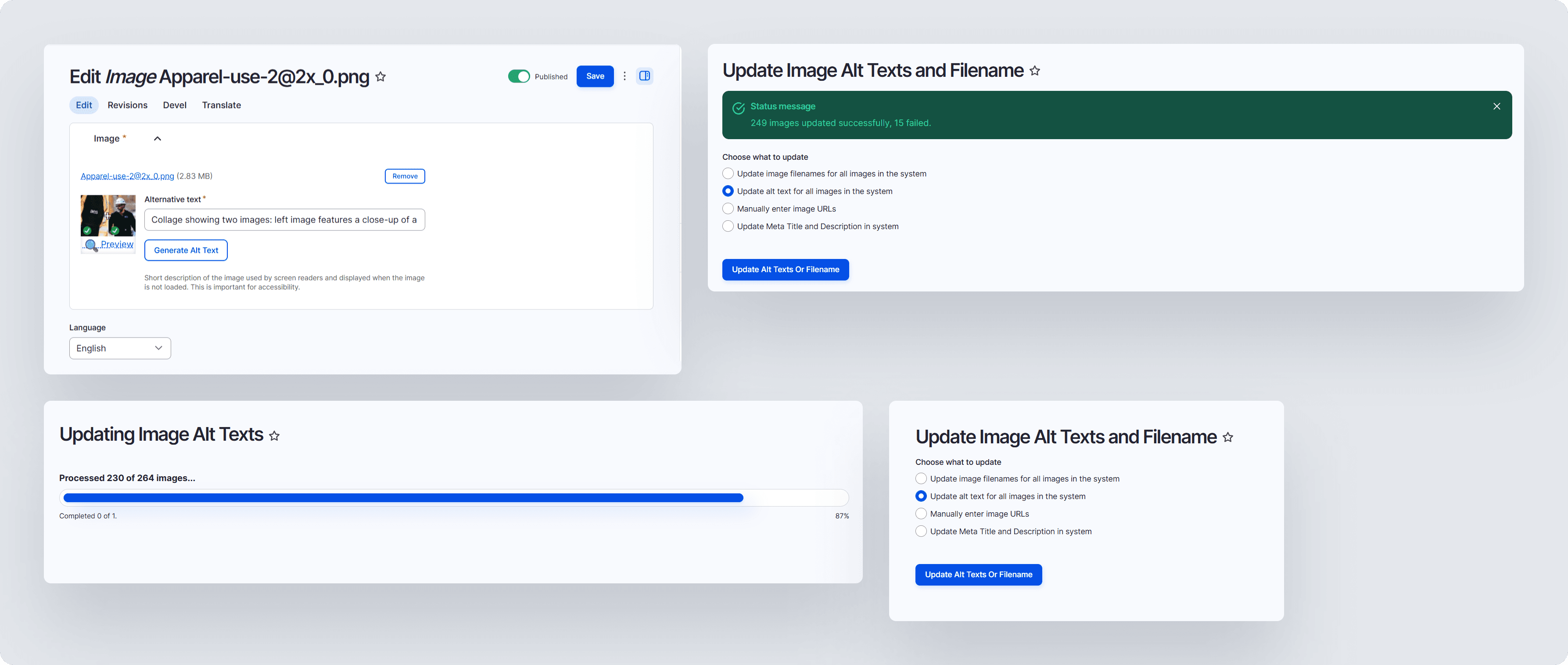Screen dimensions: 1568x665
Task: Select bottom 'Manually enter image URLs' radio
Action: point(921,514)
